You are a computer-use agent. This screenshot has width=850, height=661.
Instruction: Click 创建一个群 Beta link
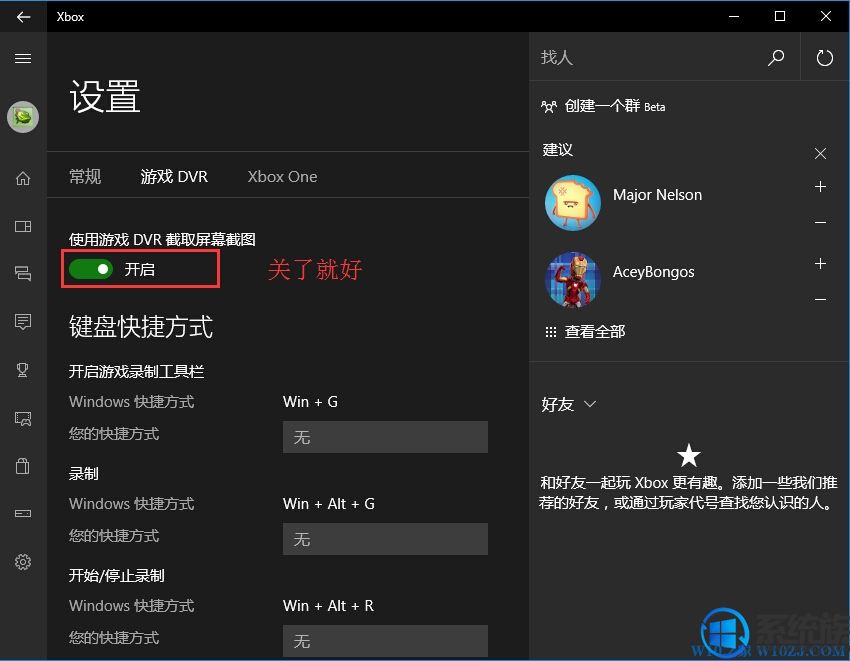(615, 106)
